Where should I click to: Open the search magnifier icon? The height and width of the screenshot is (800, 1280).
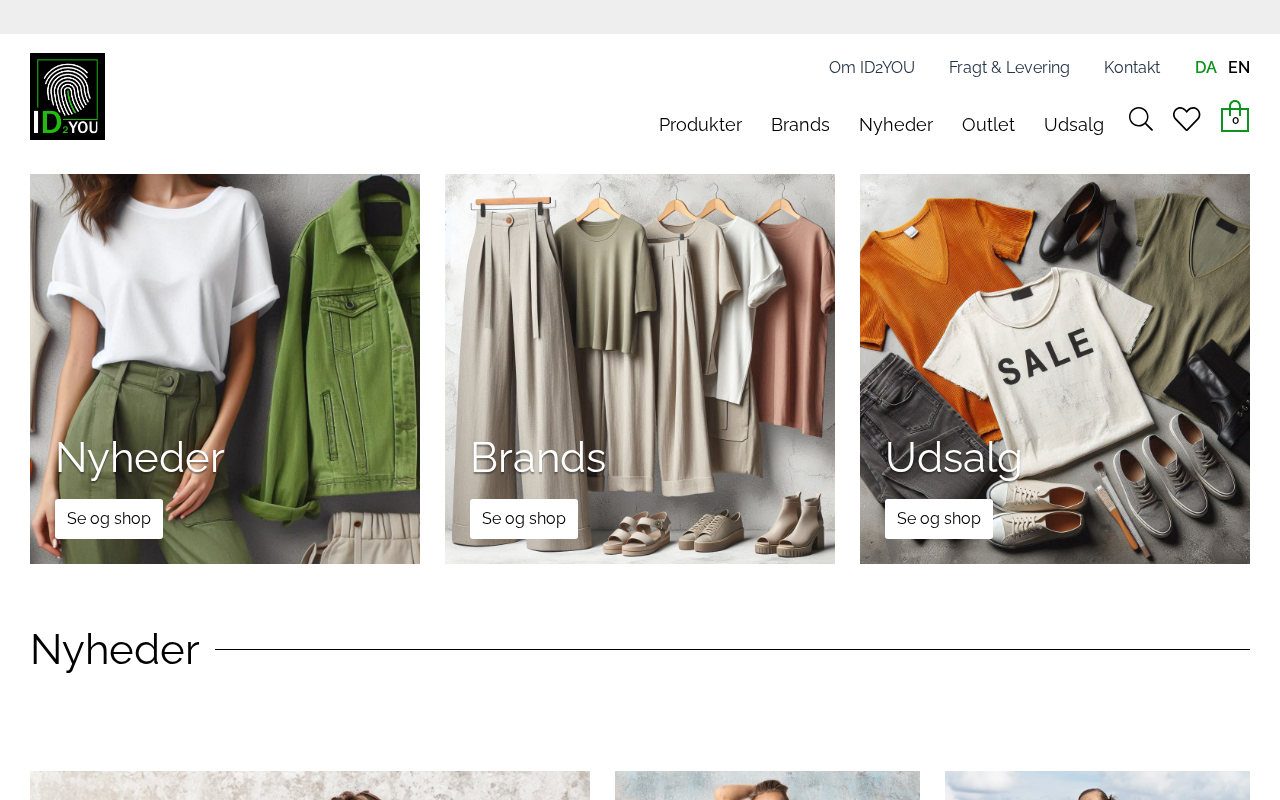click(x=1141, y=120)
